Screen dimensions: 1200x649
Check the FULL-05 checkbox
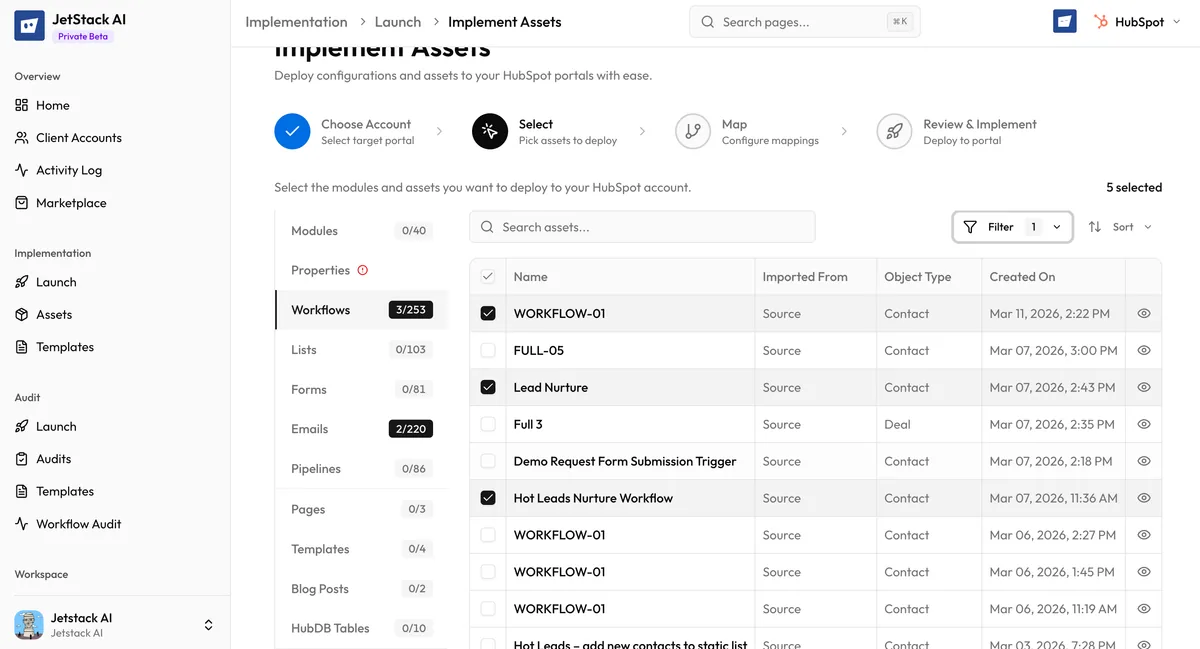[487, 350]
